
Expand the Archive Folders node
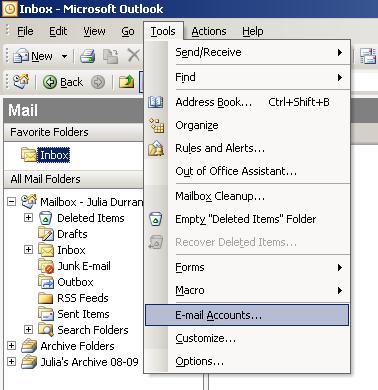(11, 345)
